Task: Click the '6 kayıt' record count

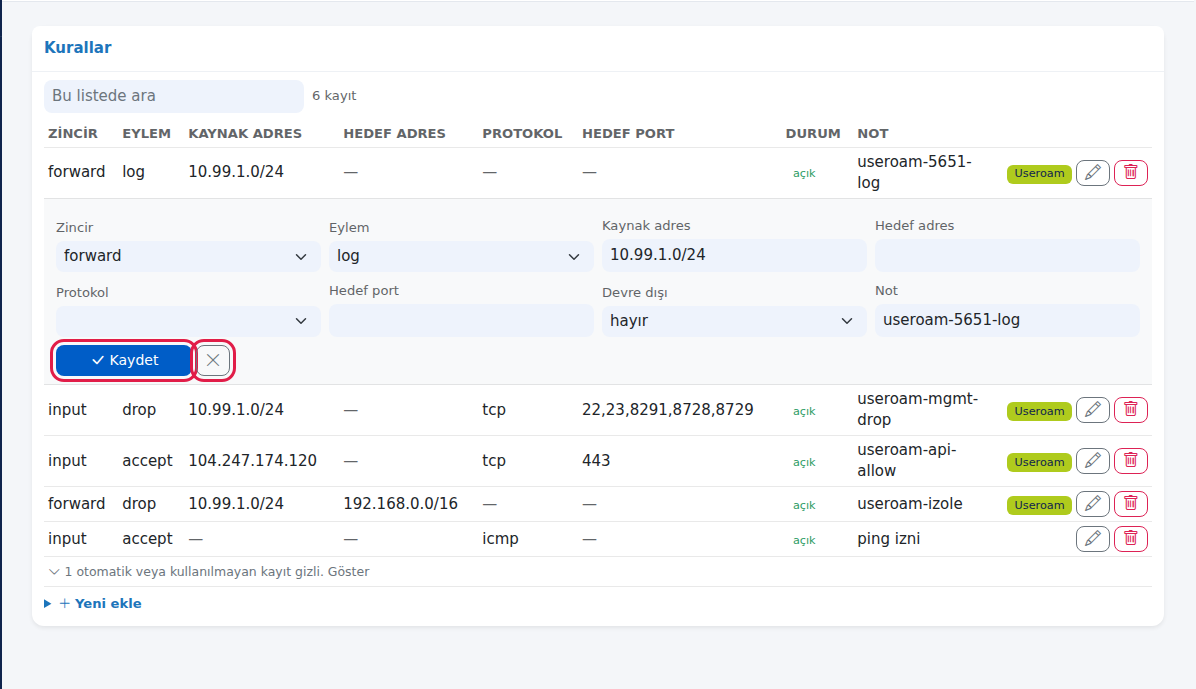Action: tap(334, 96)
